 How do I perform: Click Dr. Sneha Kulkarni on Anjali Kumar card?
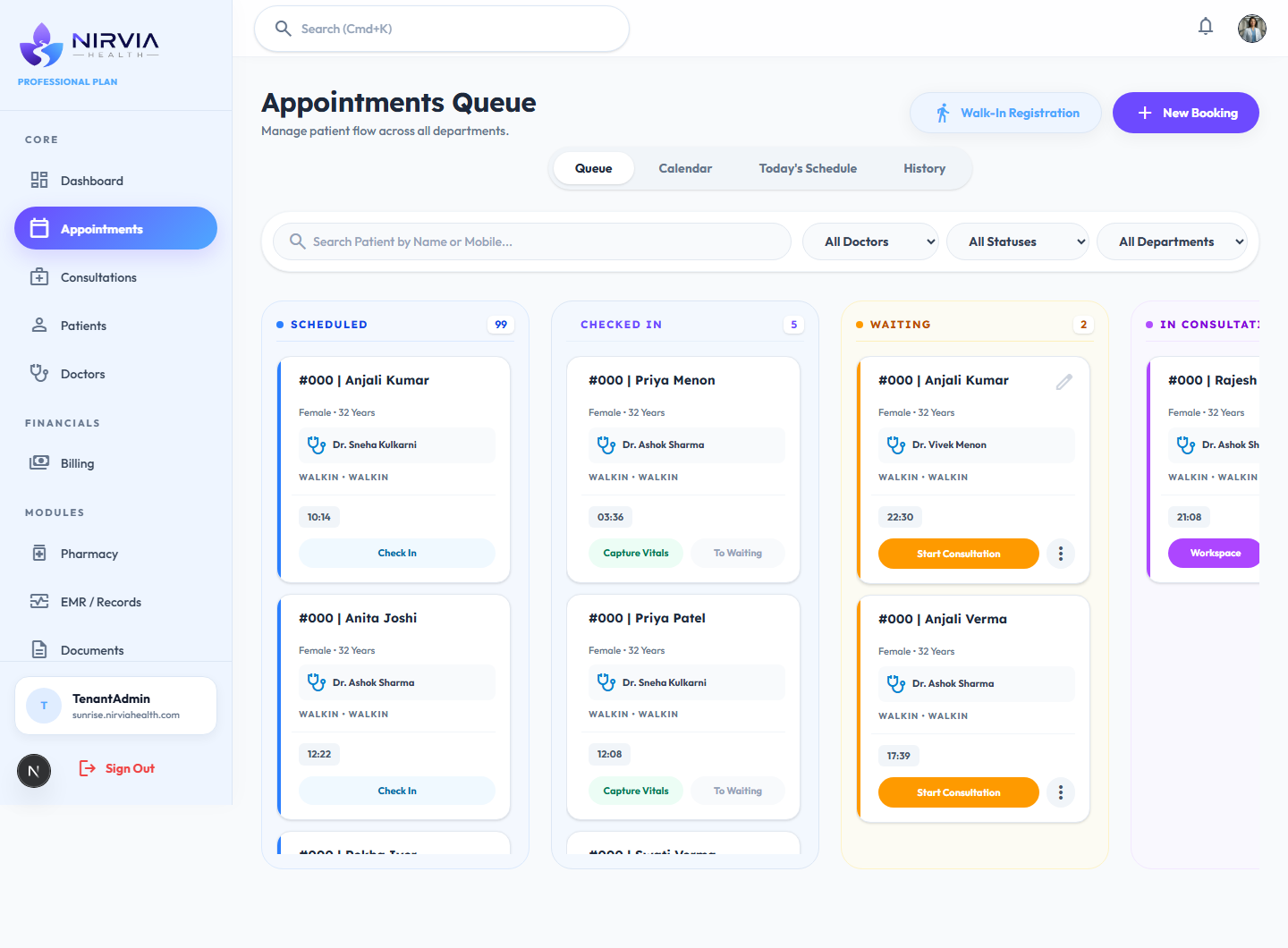tap(375, 444)
